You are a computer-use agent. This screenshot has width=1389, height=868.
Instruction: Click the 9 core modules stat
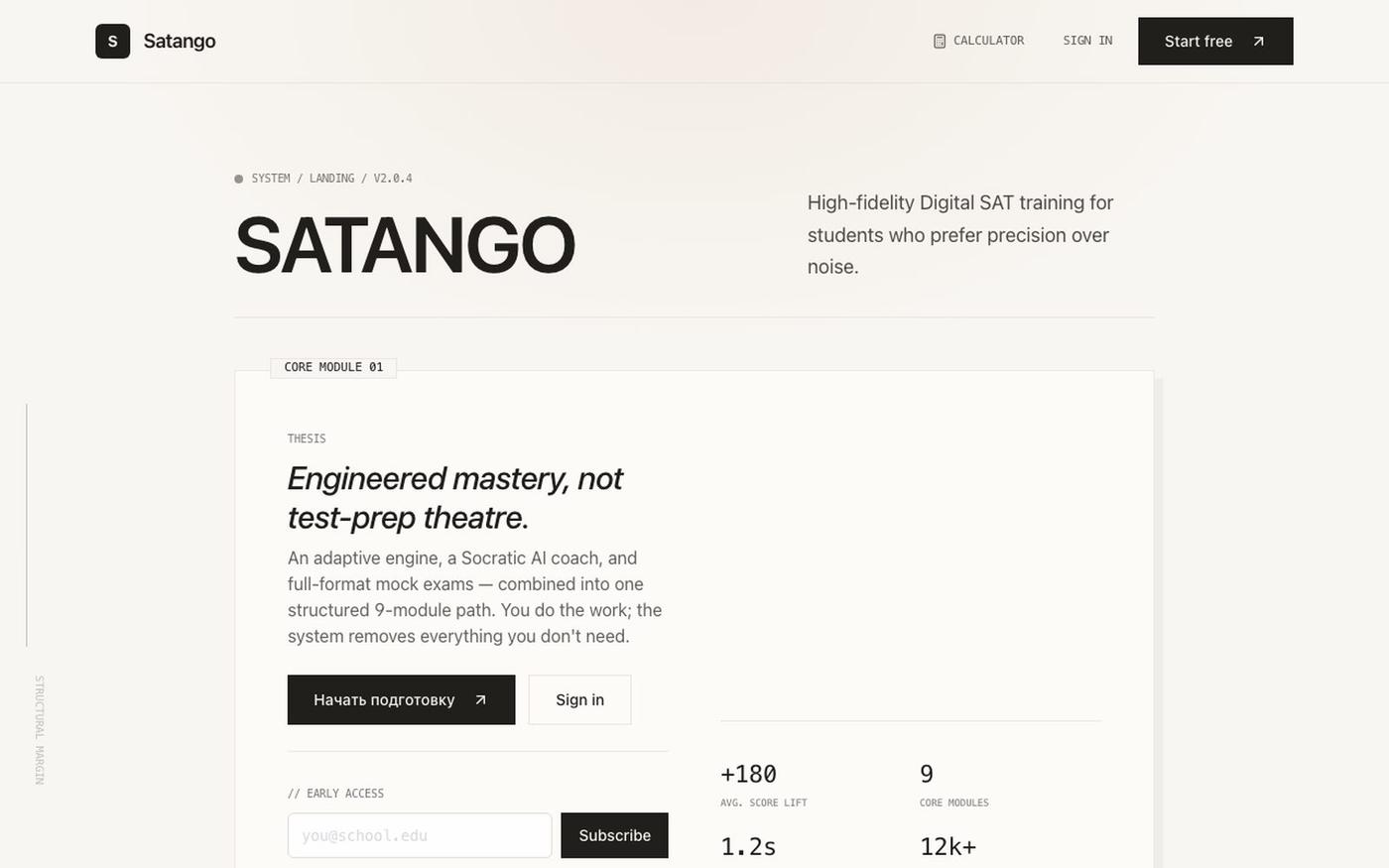tap(954, 785)
